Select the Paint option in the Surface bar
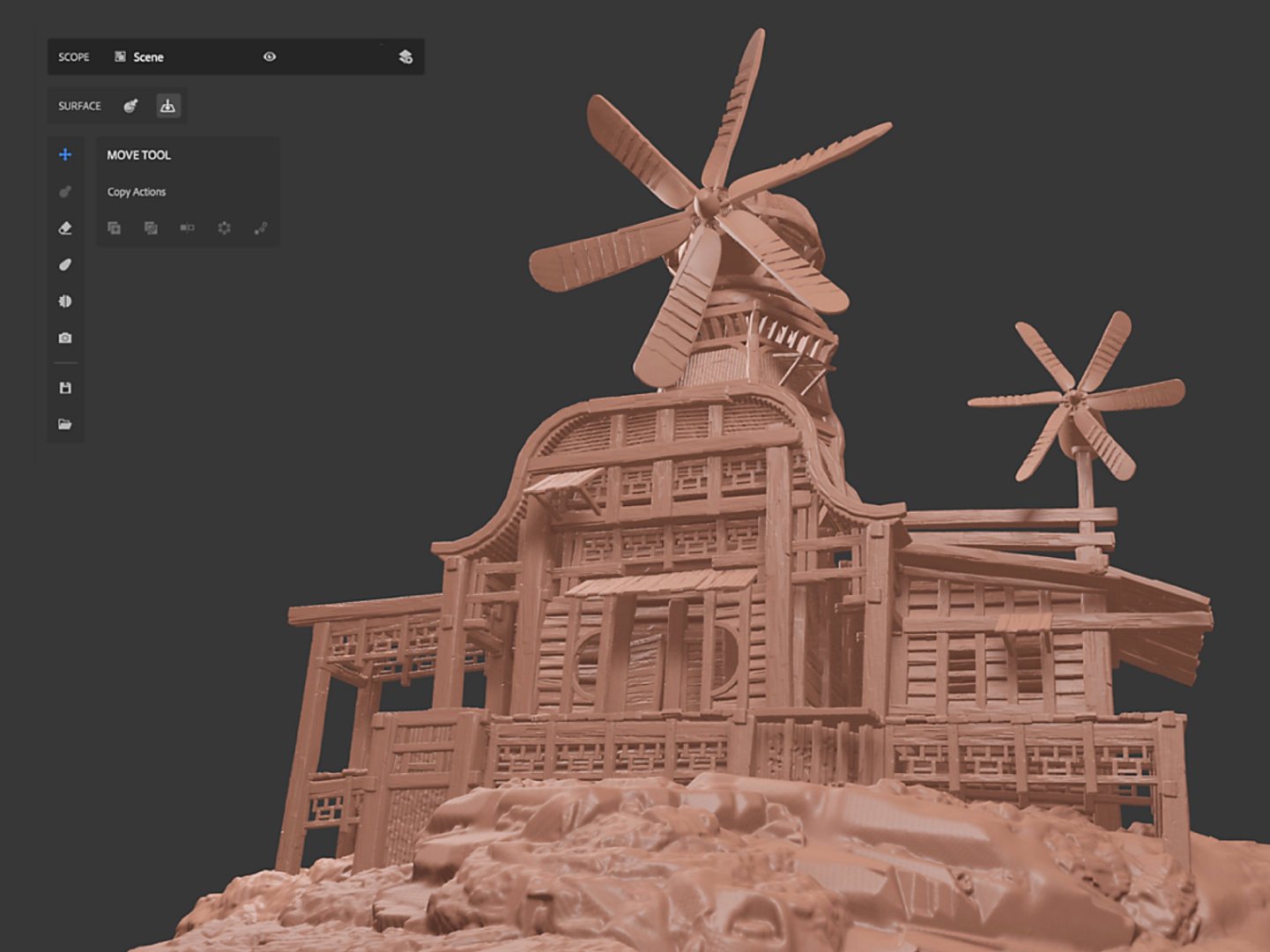This screenshot has height=952, width=1270. click(x=130, y=106)
